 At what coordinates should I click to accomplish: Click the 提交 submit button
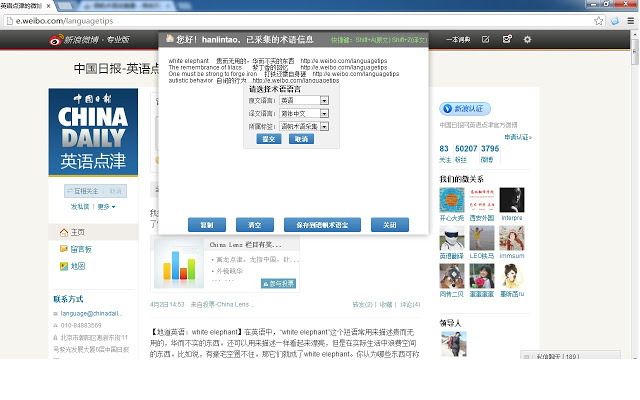[269, 139]
